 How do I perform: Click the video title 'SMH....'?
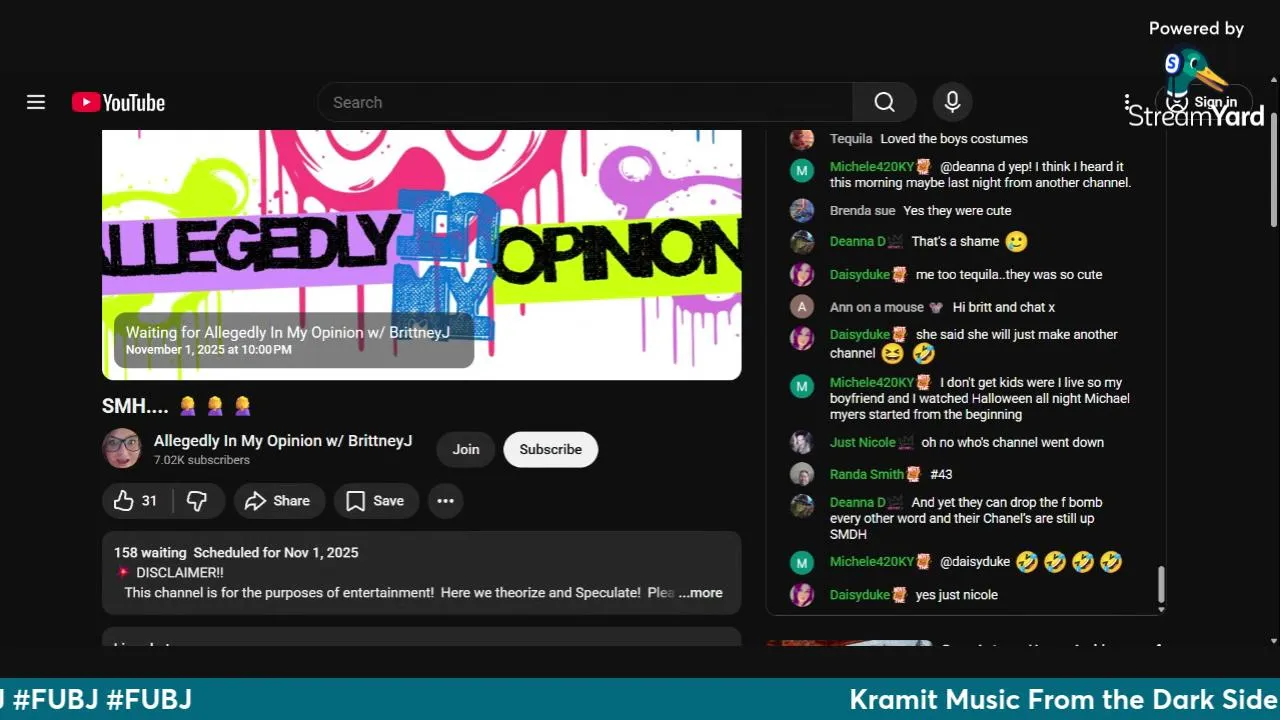click(135, 406)
